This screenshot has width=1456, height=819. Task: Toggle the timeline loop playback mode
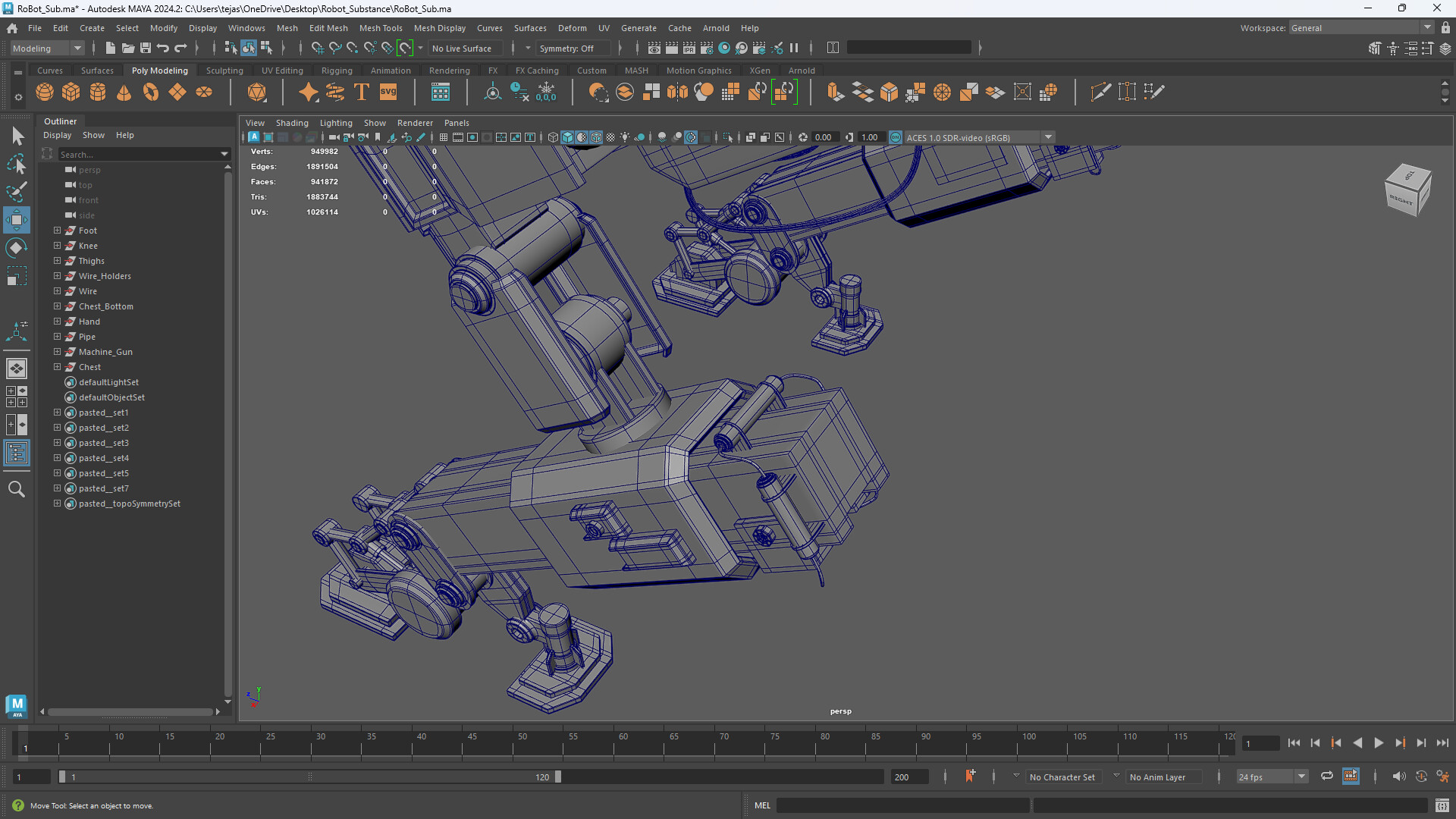1327,777
